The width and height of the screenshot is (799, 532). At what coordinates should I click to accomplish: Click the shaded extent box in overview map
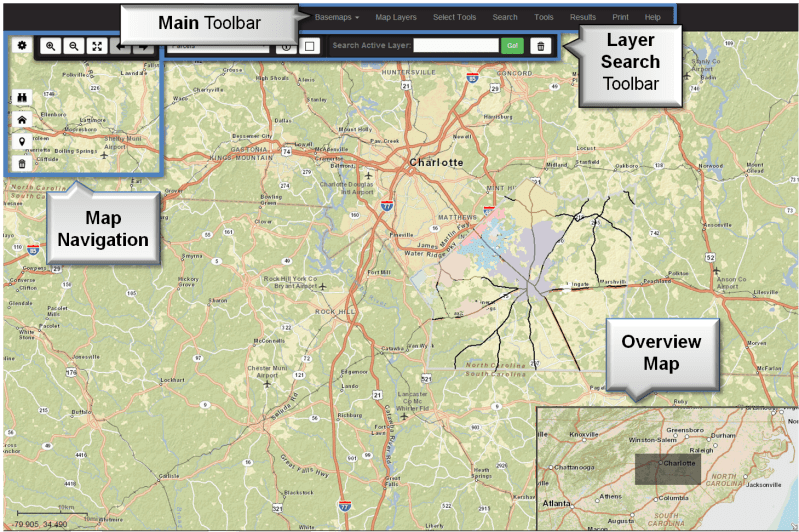click(668, 469)
